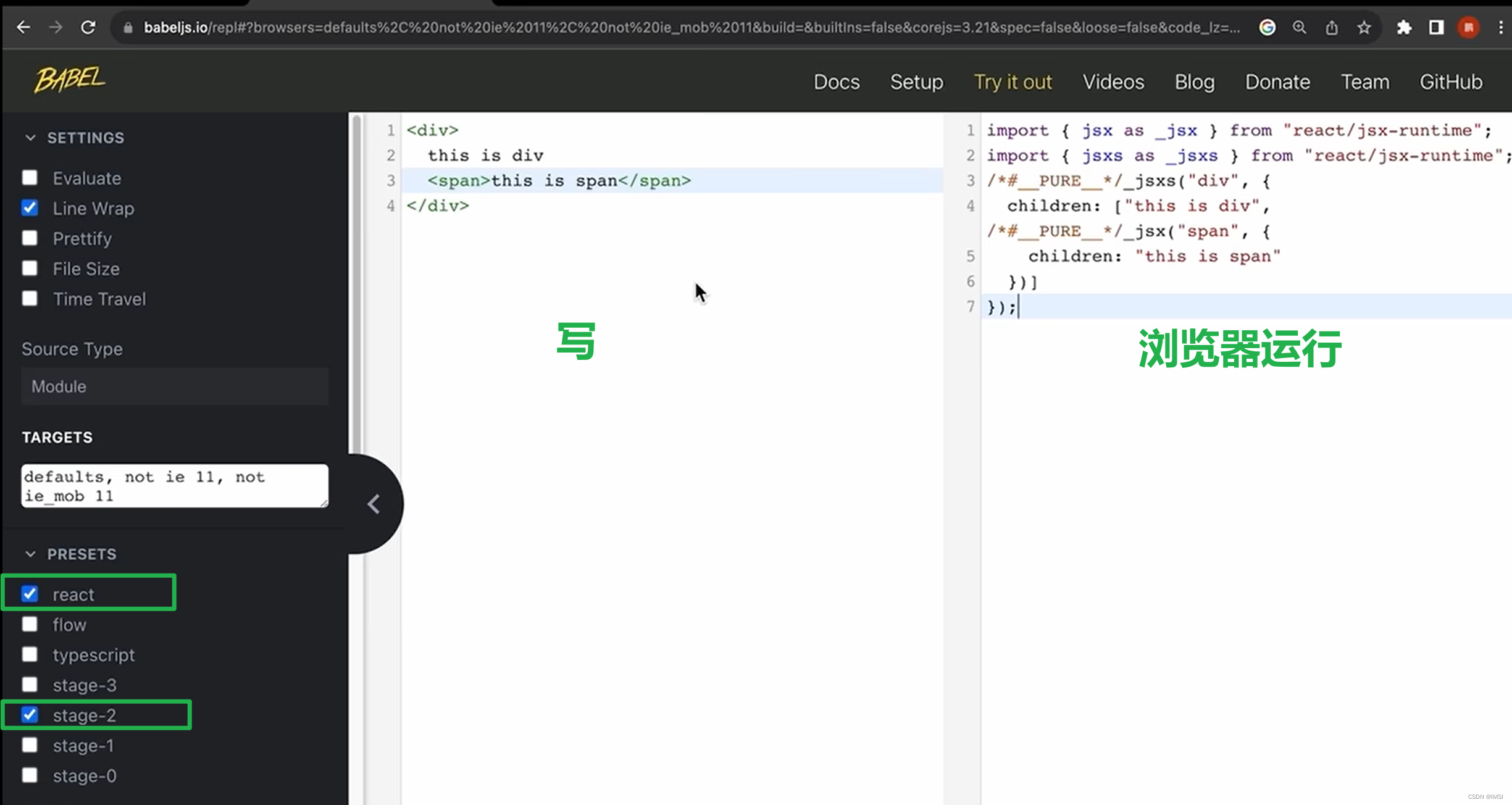Image resolution: width=1512 pixels, height=805 pixels.
Task: Click the browser back navigation icon
Action: (x=24, y=27)
